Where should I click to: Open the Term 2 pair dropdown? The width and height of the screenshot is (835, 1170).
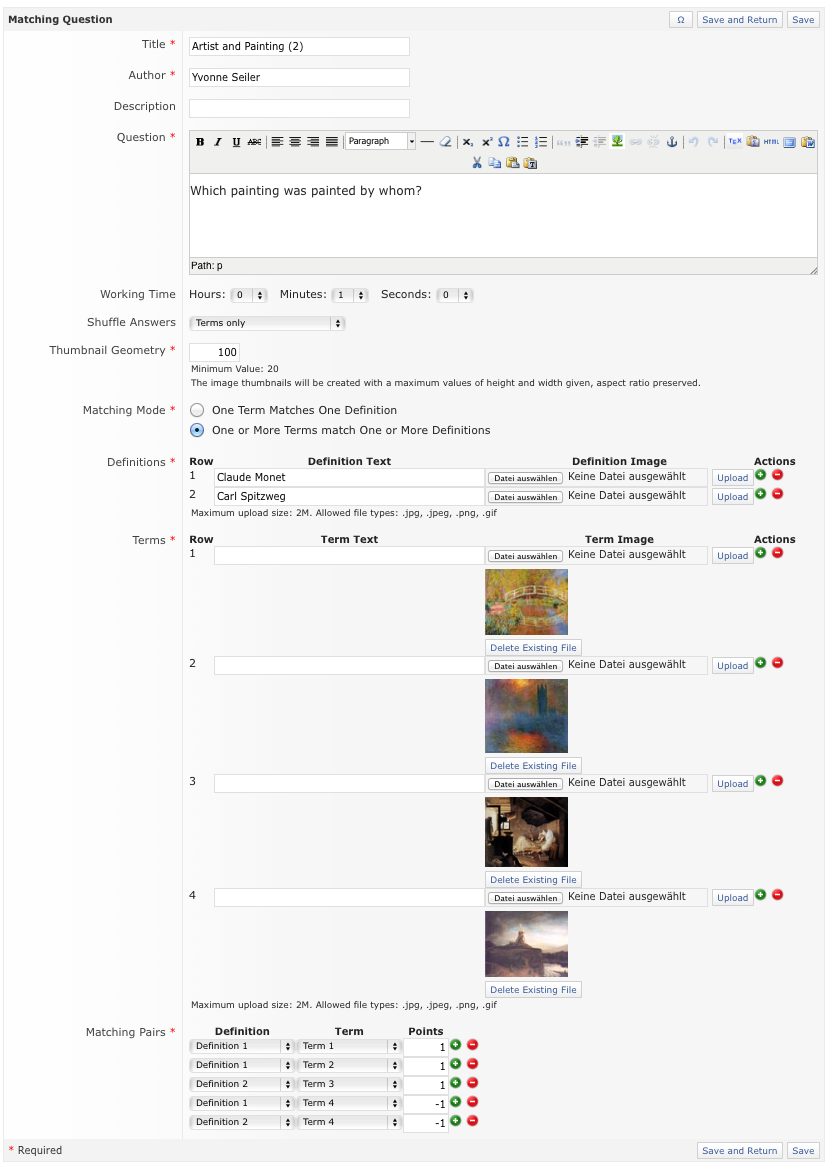click(349, 1066)
